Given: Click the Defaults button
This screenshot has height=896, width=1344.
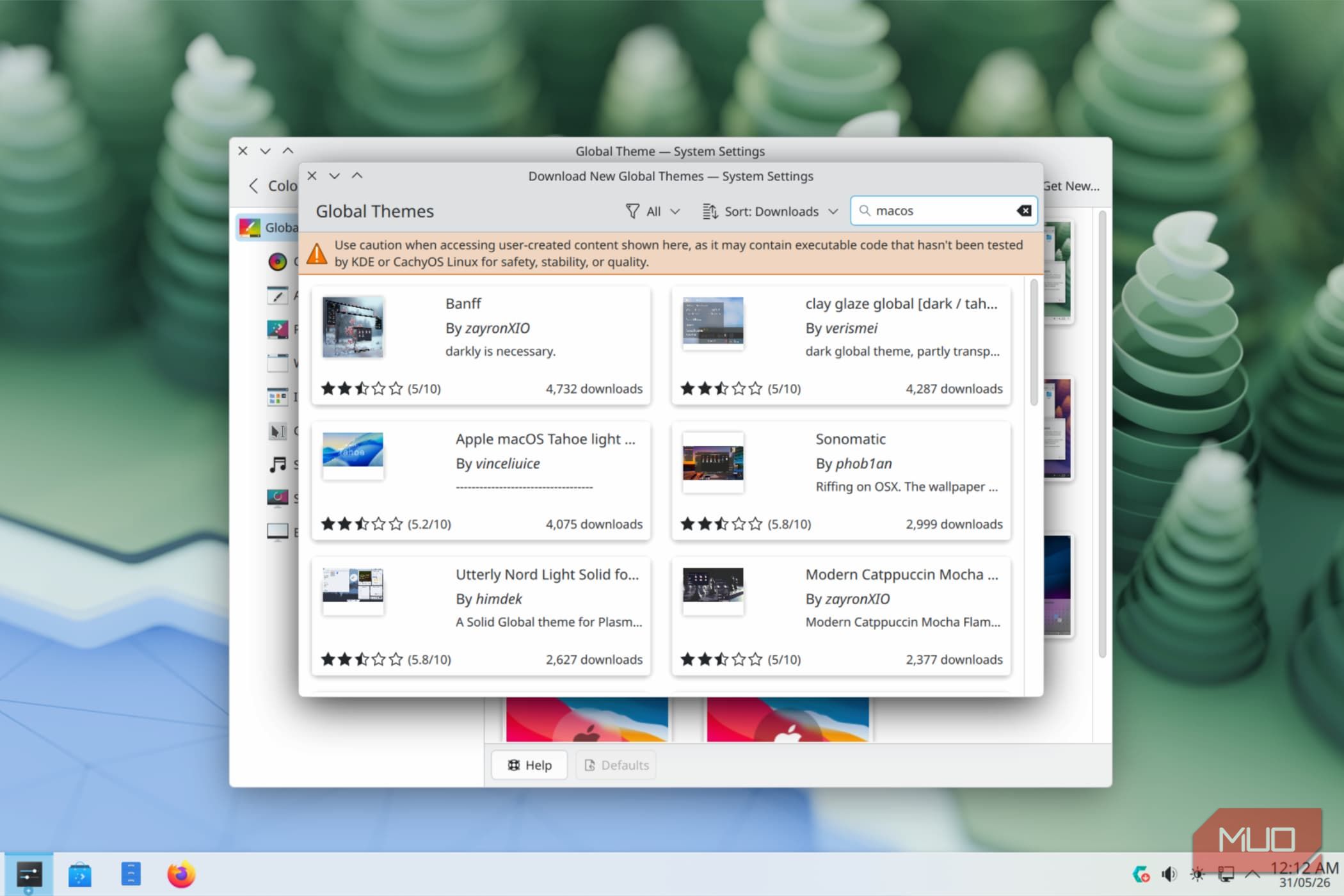Looking at the screenshot, I should tap(616, 765).
